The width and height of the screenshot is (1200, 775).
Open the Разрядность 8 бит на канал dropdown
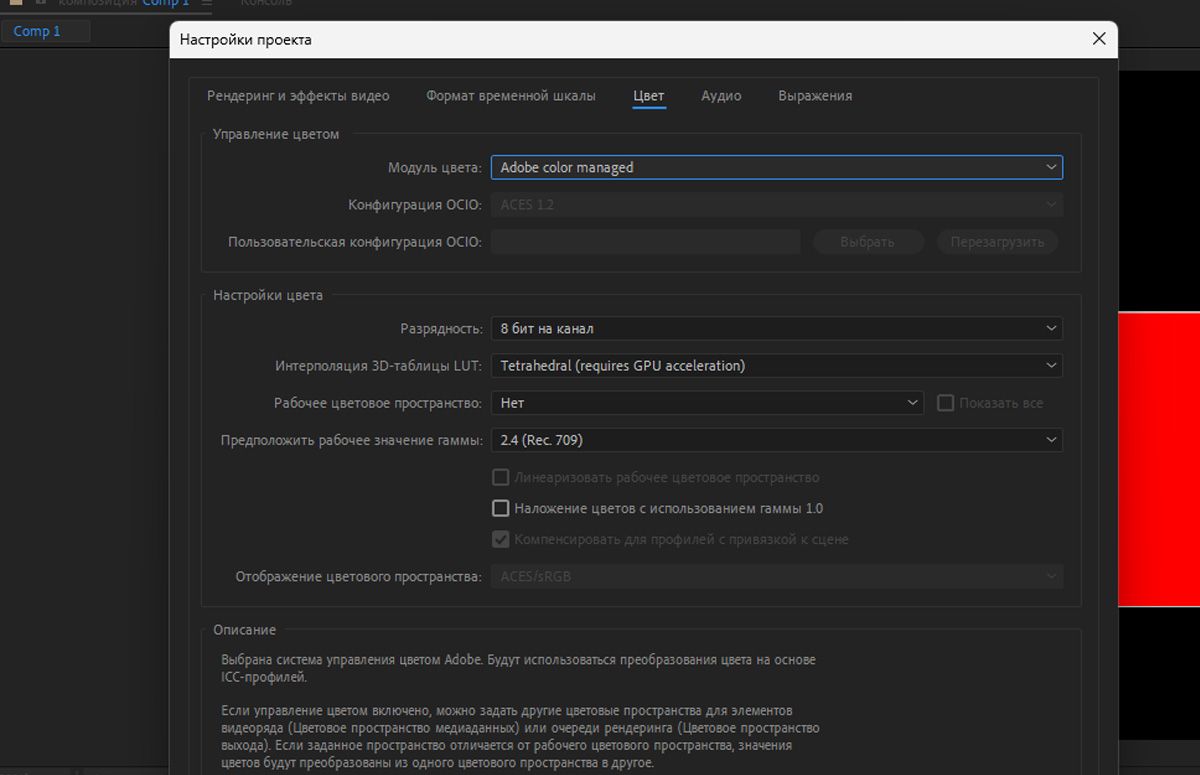click(x=777, y=328)
